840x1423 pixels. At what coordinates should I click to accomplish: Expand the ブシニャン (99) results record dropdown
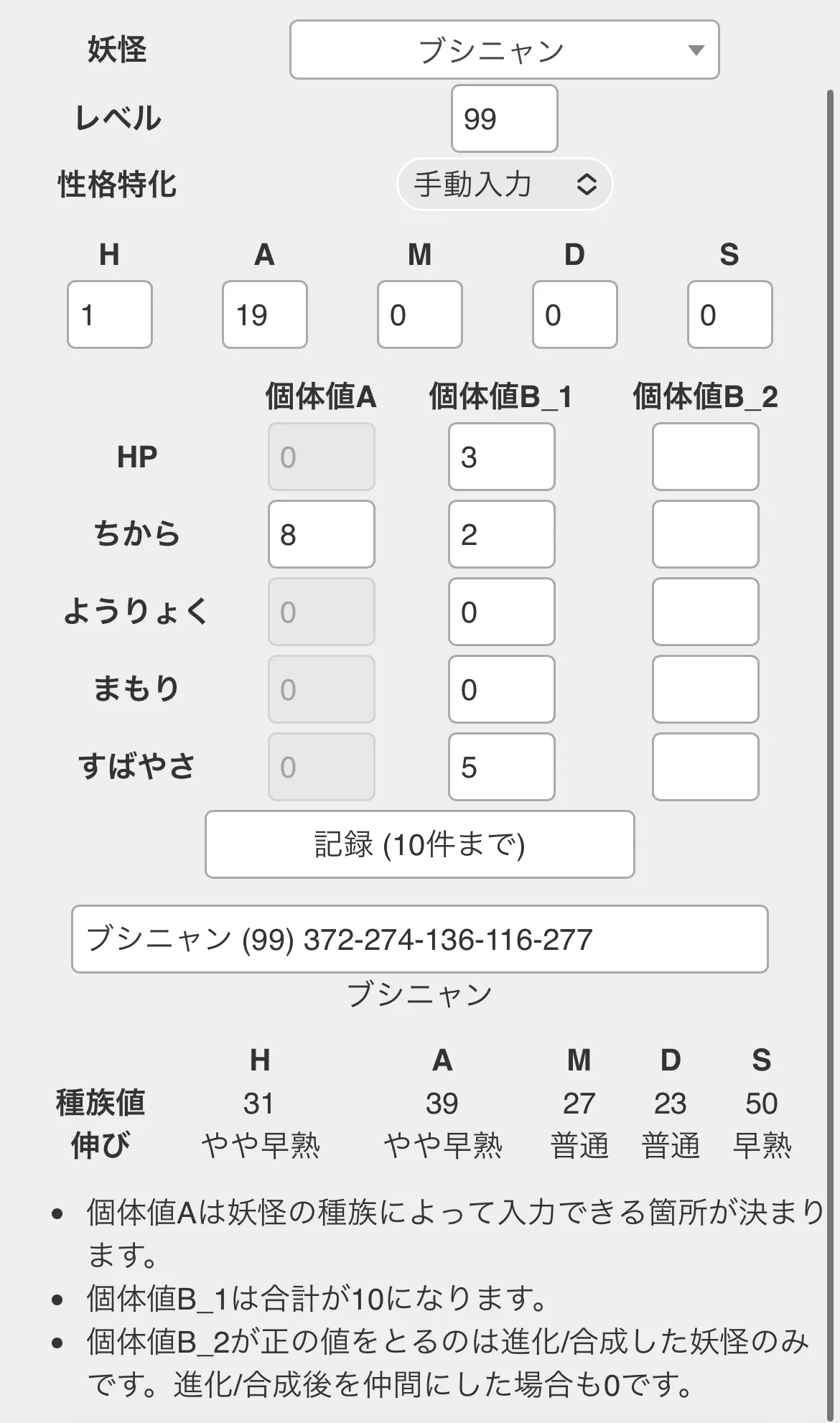click(419, 939)
